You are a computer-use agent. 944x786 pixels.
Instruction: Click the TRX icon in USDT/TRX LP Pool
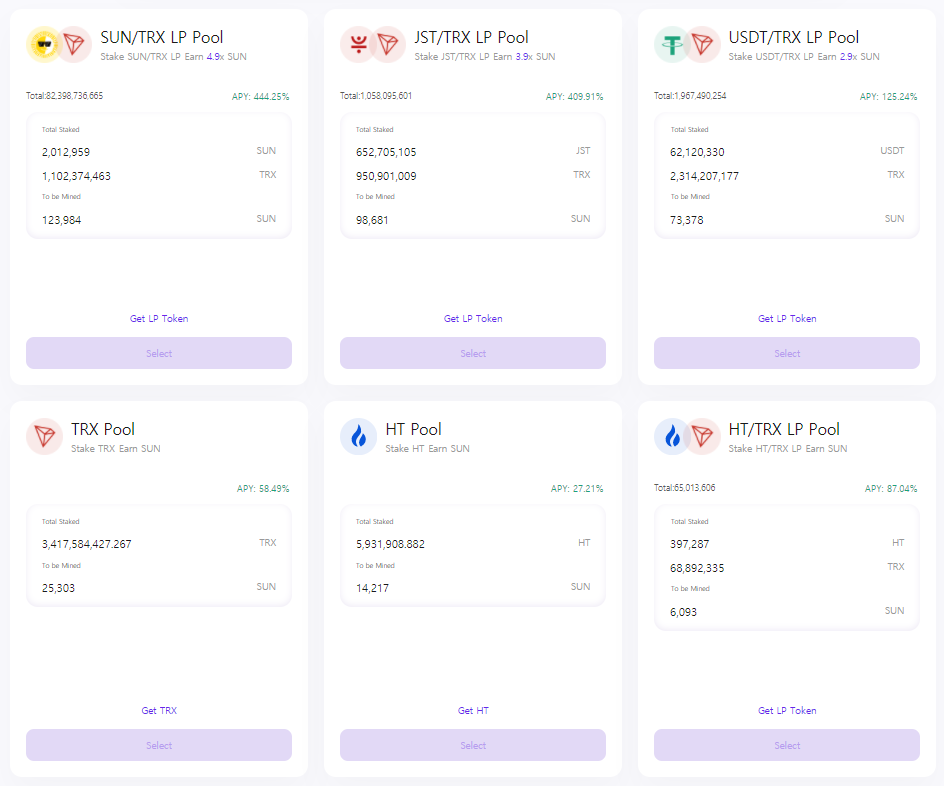[x=703, y=45]
